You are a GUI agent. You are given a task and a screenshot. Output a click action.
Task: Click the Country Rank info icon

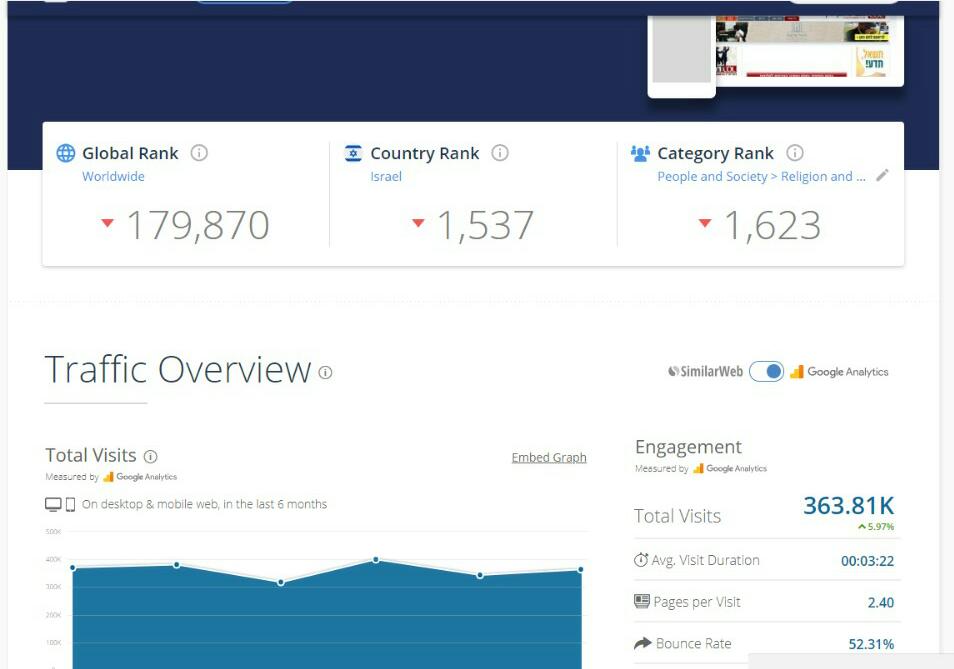pyautogui.click(x=500, y=153)
